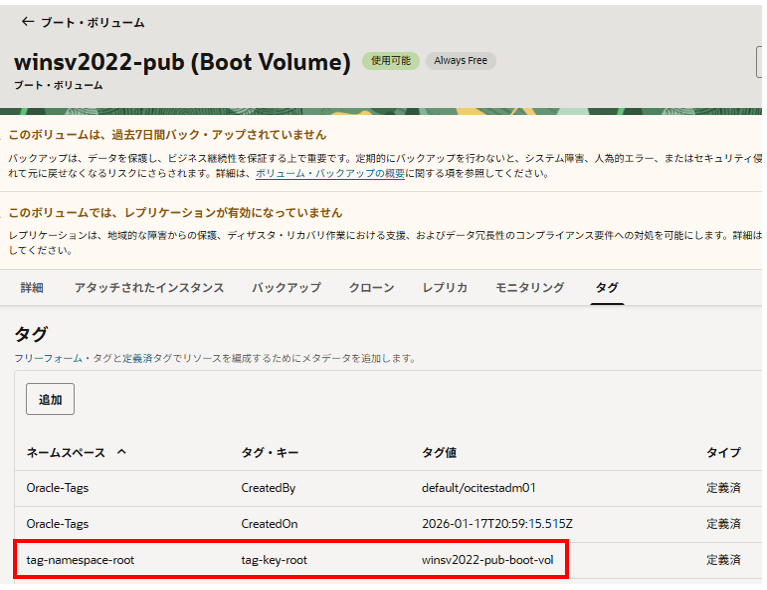
Task: Select the タグ tab
Action: coord(606,287)
